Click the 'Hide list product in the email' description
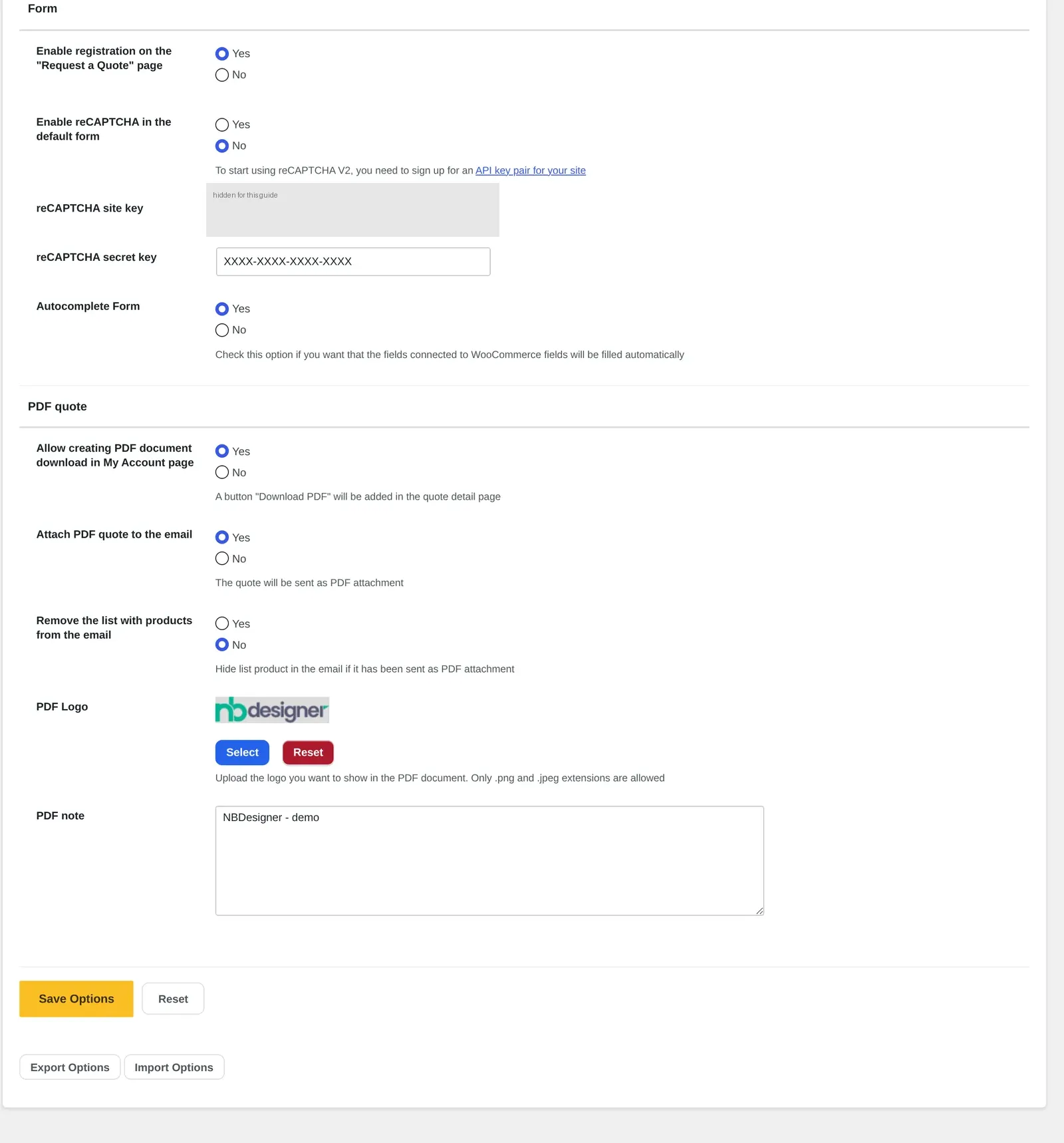This screenshot has height=1143, width=1064. point(364,669)
